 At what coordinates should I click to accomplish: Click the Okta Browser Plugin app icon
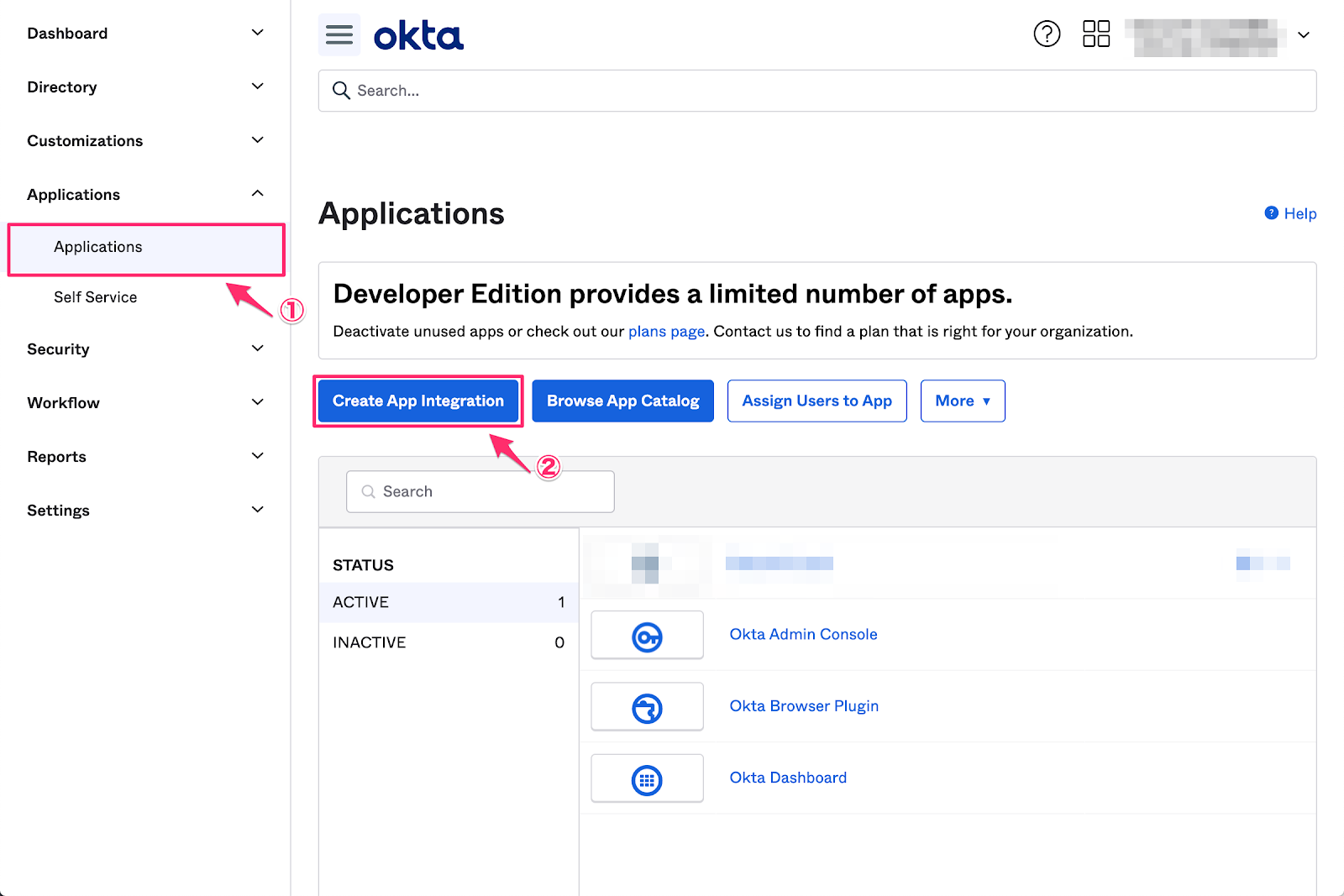pyautogui.click(x=647, y=707)
